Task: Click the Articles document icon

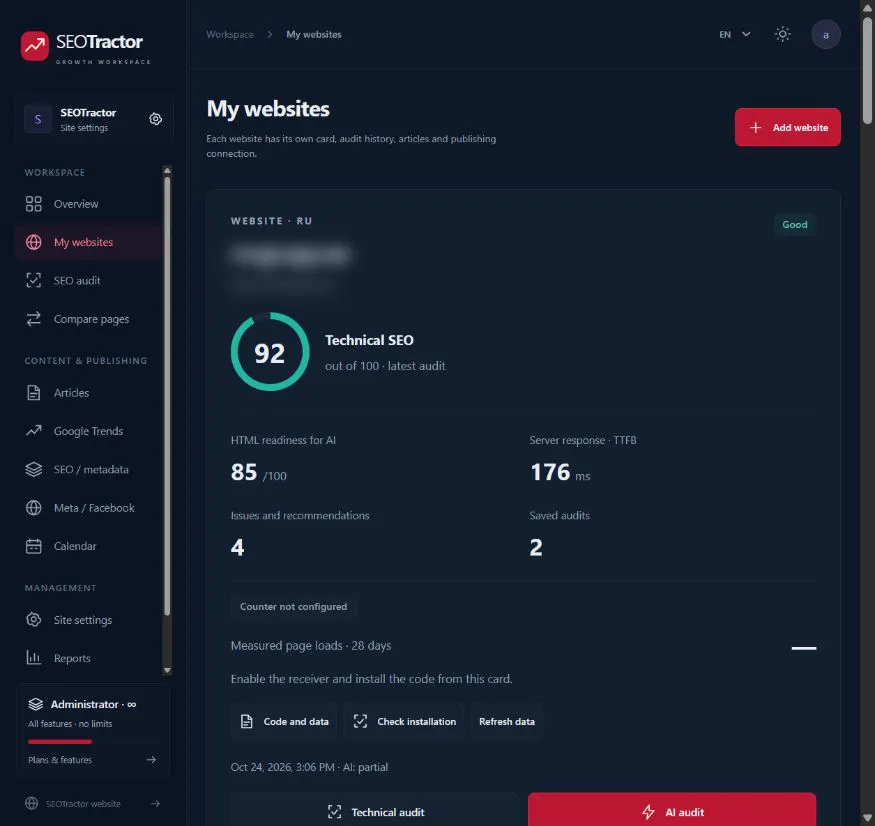Action: (x=33, y=393)
